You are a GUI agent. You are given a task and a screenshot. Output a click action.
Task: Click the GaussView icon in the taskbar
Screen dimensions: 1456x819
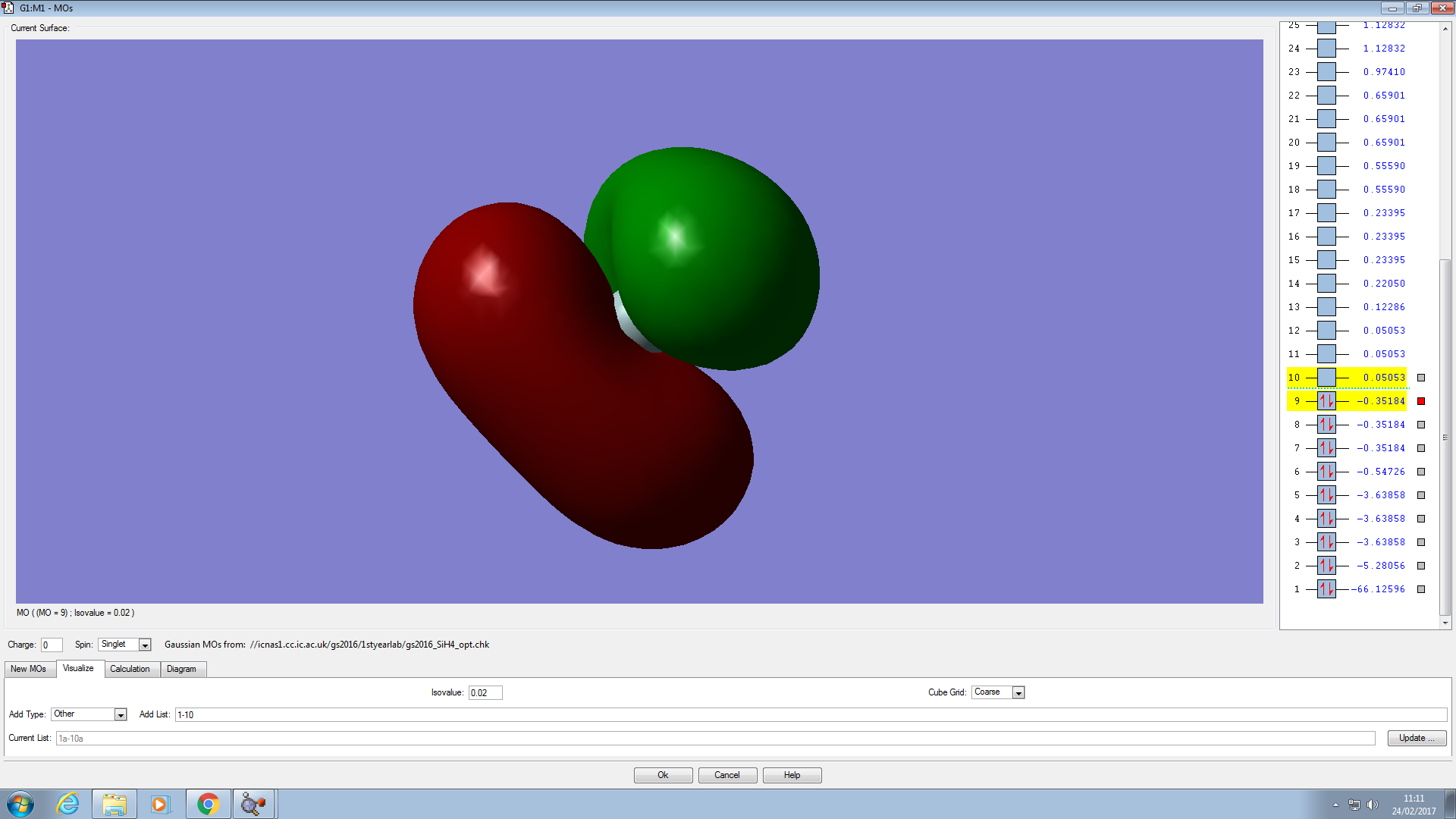pyautogui.click(x=253, y=804)
